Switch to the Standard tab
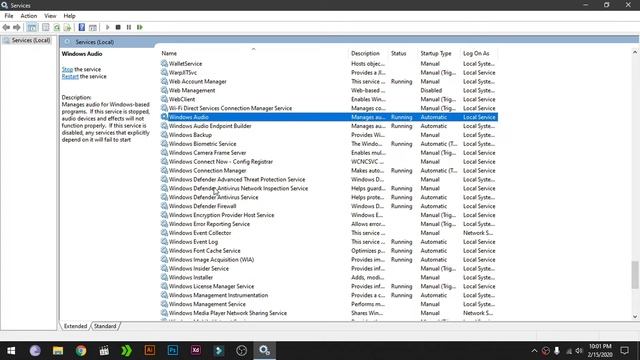Viewport: 640px width, 360px height. (105, 326)
